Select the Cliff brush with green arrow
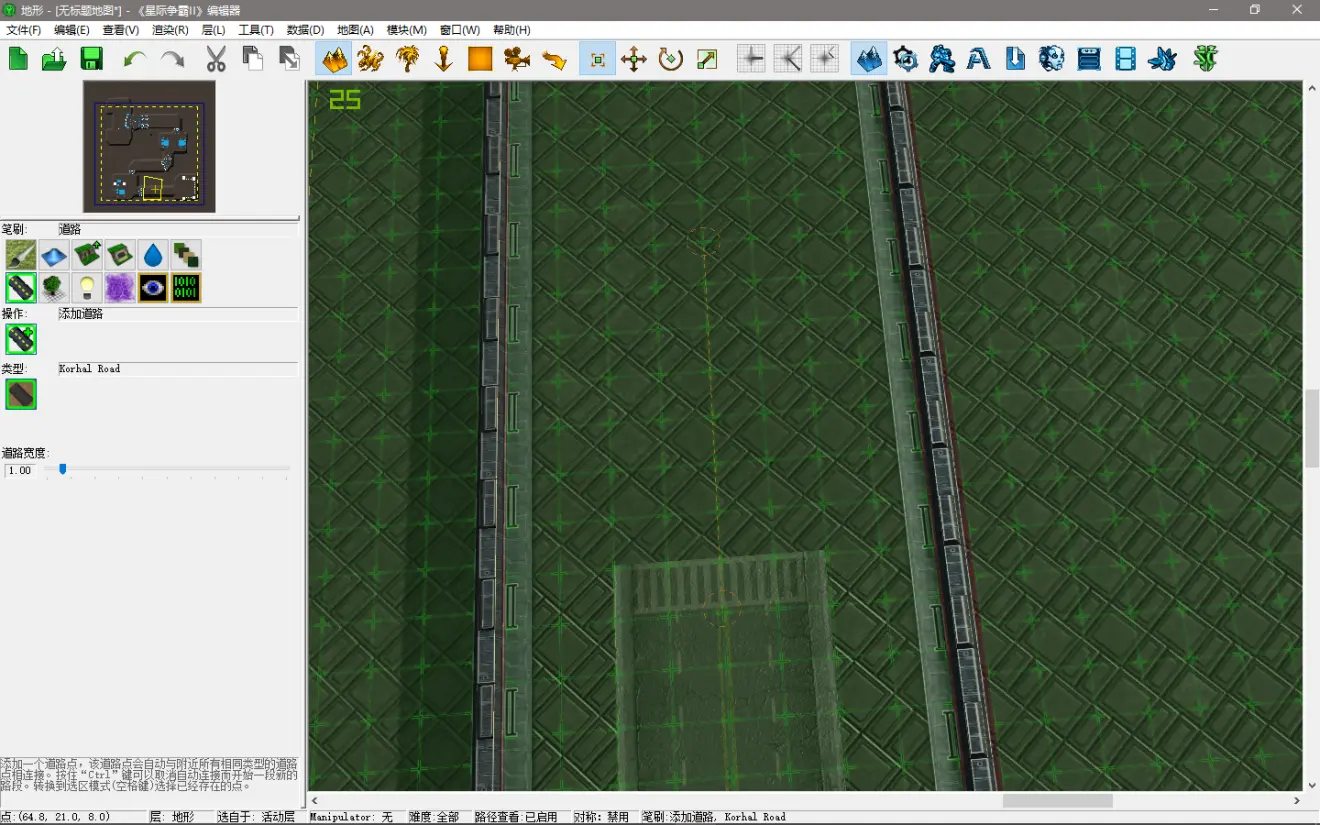 point(87,254)
